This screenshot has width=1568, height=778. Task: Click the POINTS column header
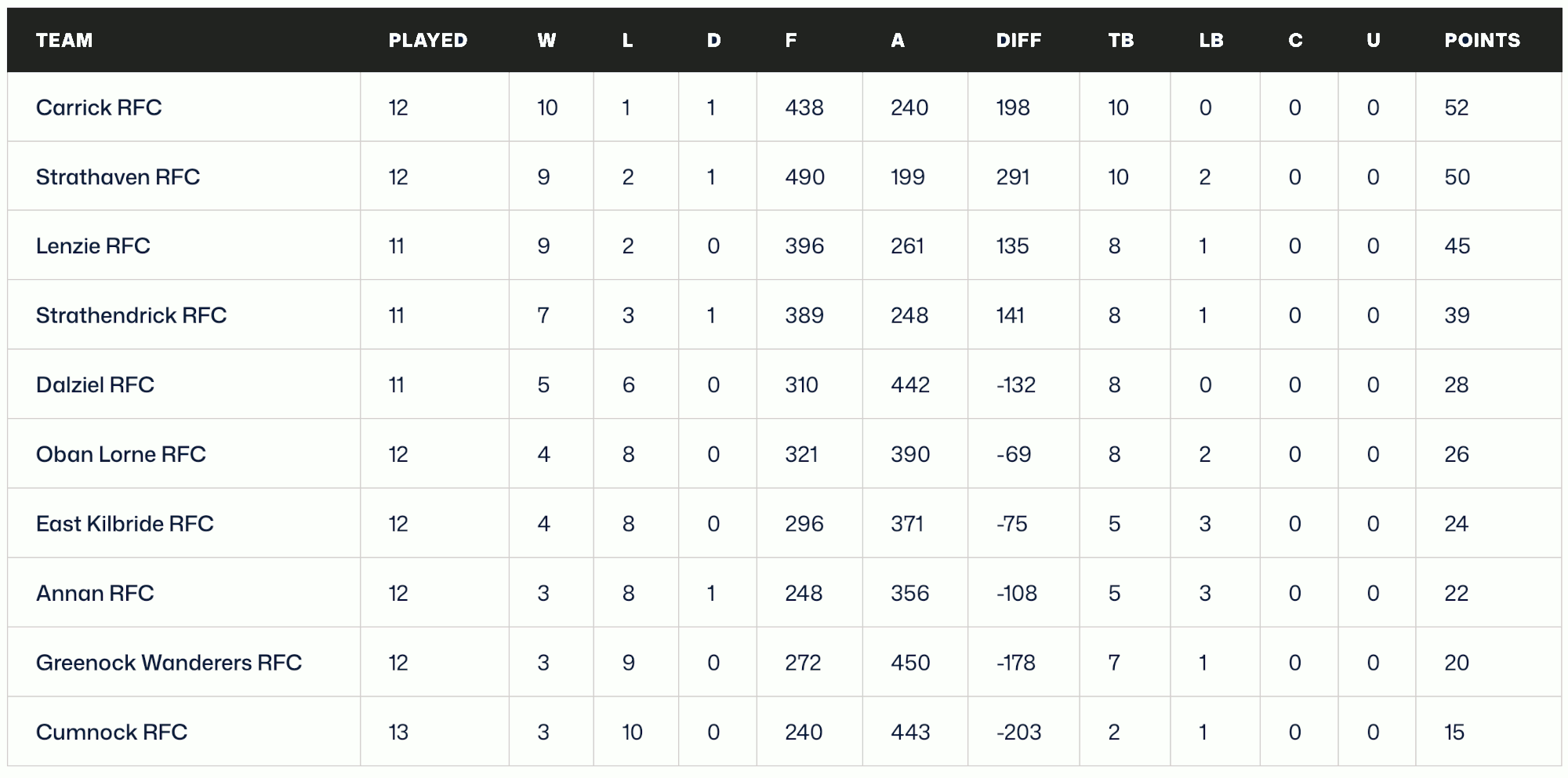pyautogui.click(x=1482, y=40)
